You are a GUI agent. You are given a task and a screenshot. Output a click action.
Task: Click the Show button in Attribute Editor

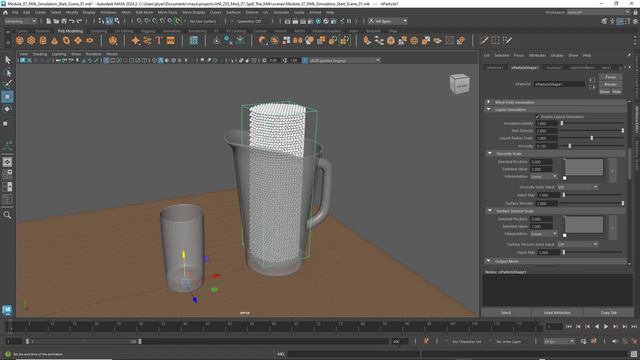[604, 91]
